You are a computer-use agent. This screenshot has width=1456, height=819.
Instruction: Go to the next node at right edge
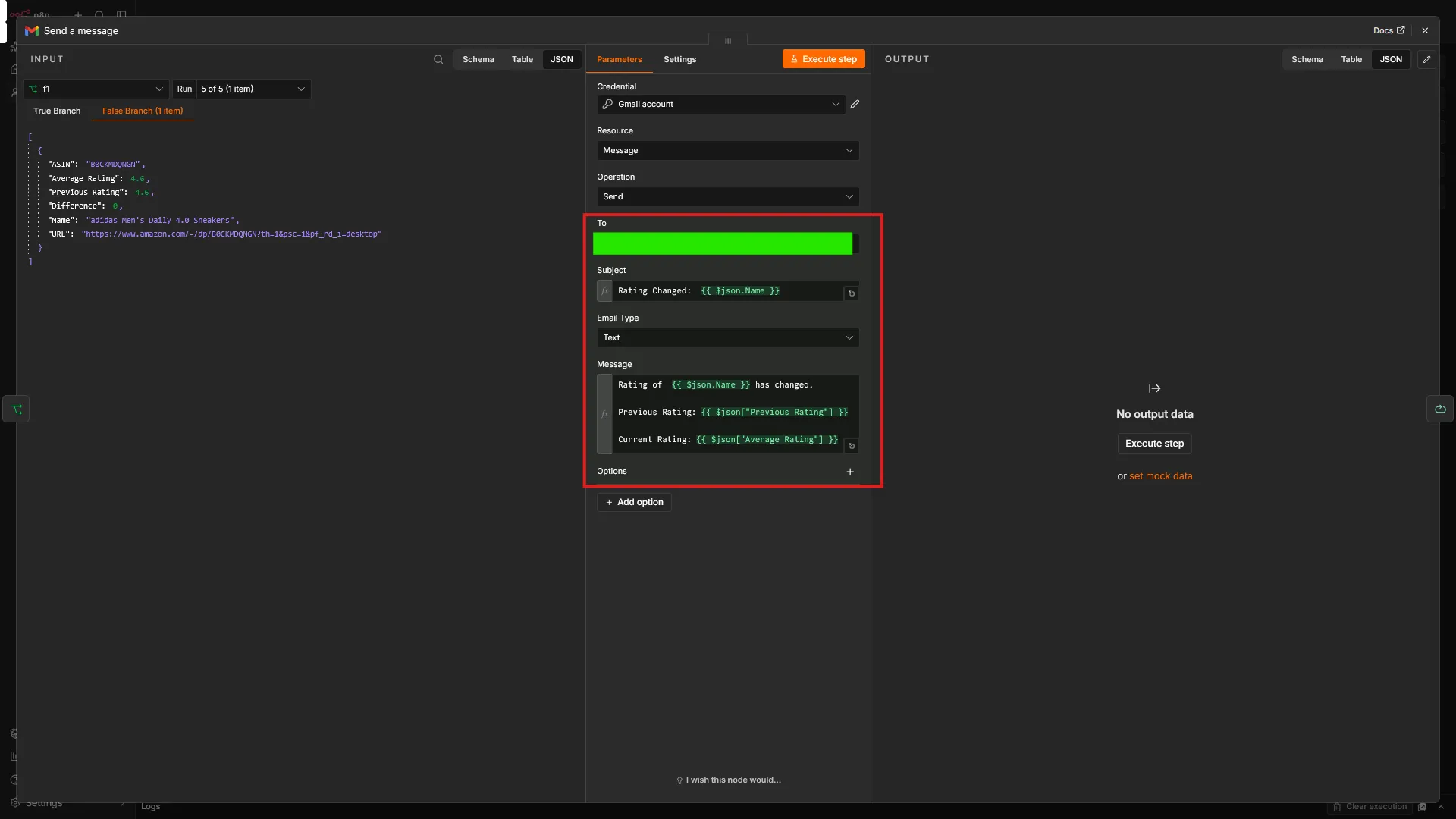[x=1439, y=409]
